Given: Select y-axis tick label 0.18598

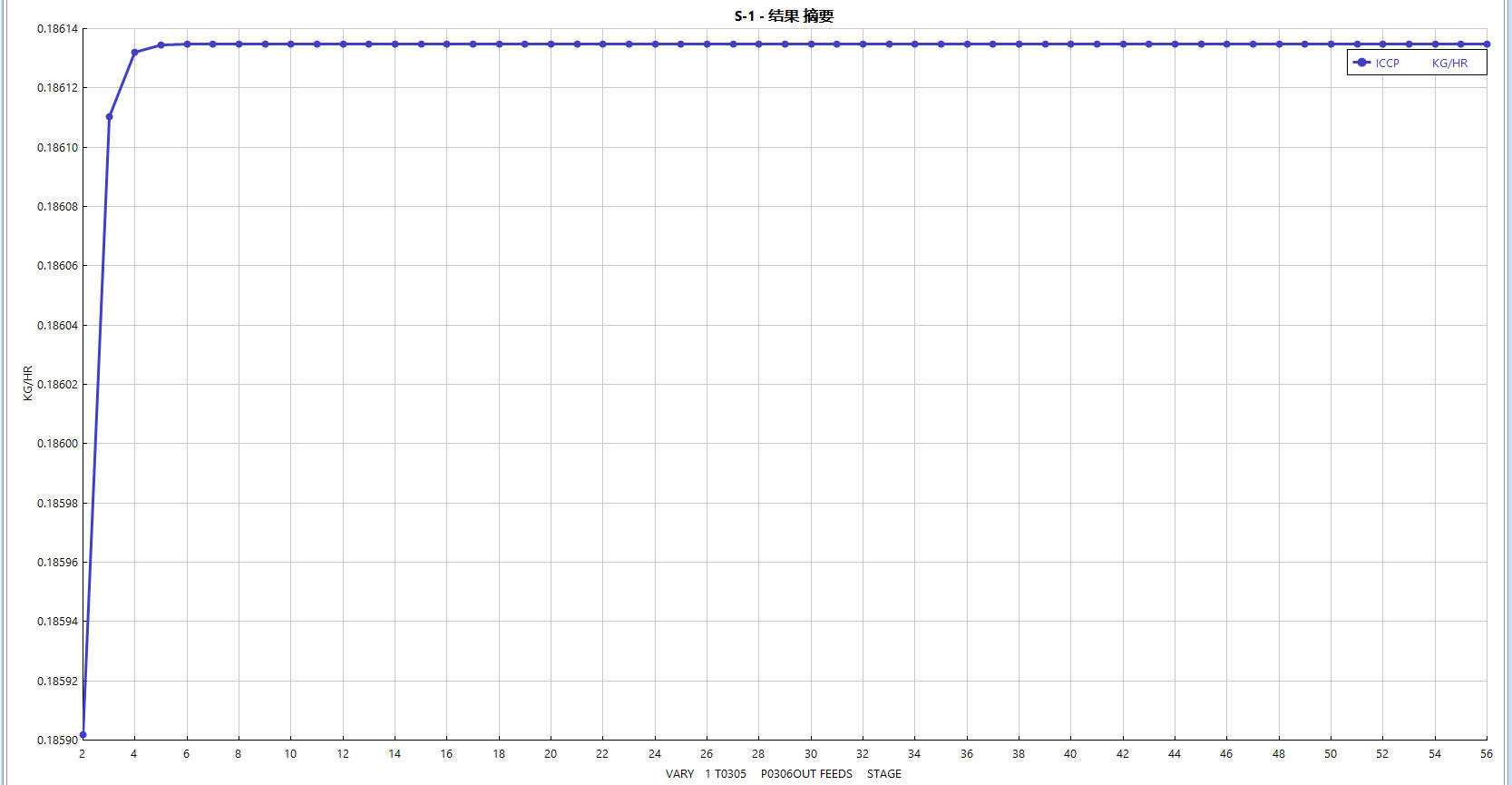Looking at the screenshot, I should coord(57,504).
